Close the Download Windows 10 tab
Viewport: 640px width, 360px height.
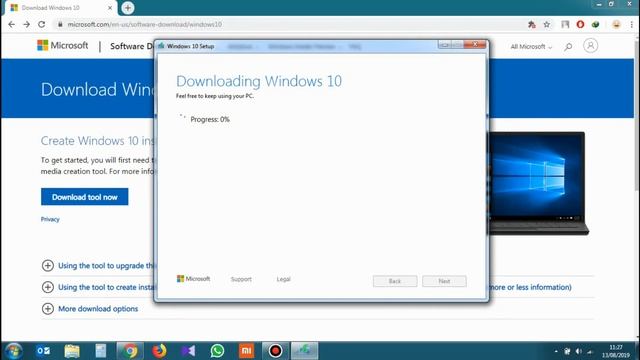coord(110,8)
